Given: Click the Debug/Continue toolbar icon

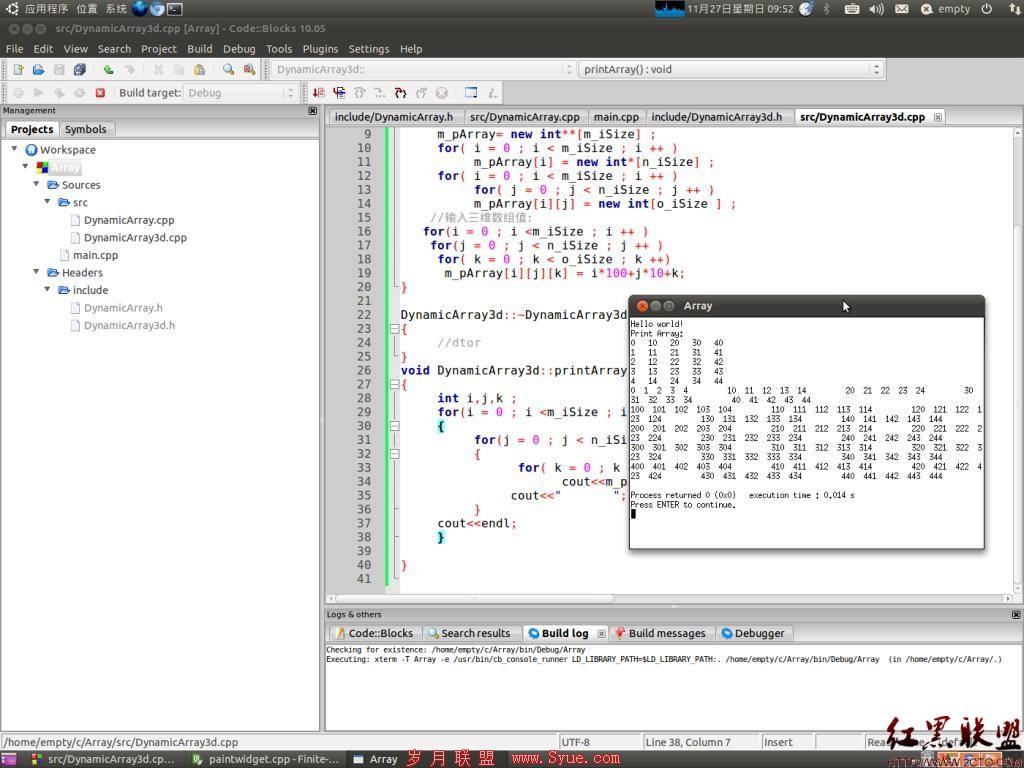Looking at the screenshot, I should (319, 93).
